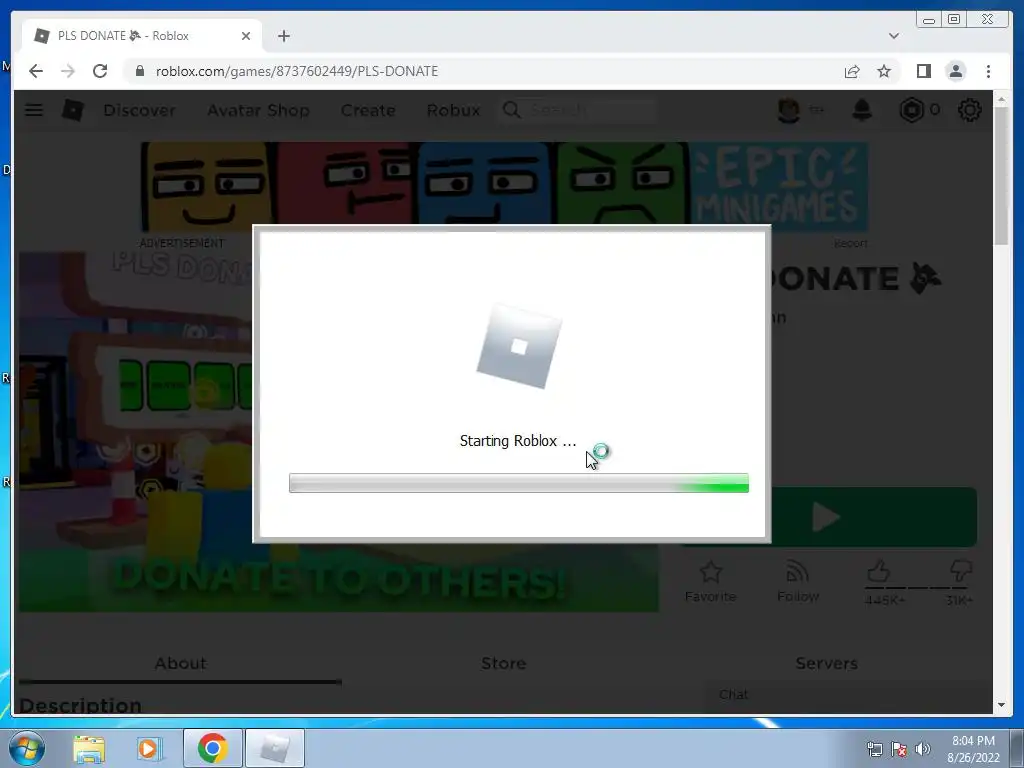Click the volume speaker tray icon
This screenshot has height=768, width=1024.
point(922,749)
